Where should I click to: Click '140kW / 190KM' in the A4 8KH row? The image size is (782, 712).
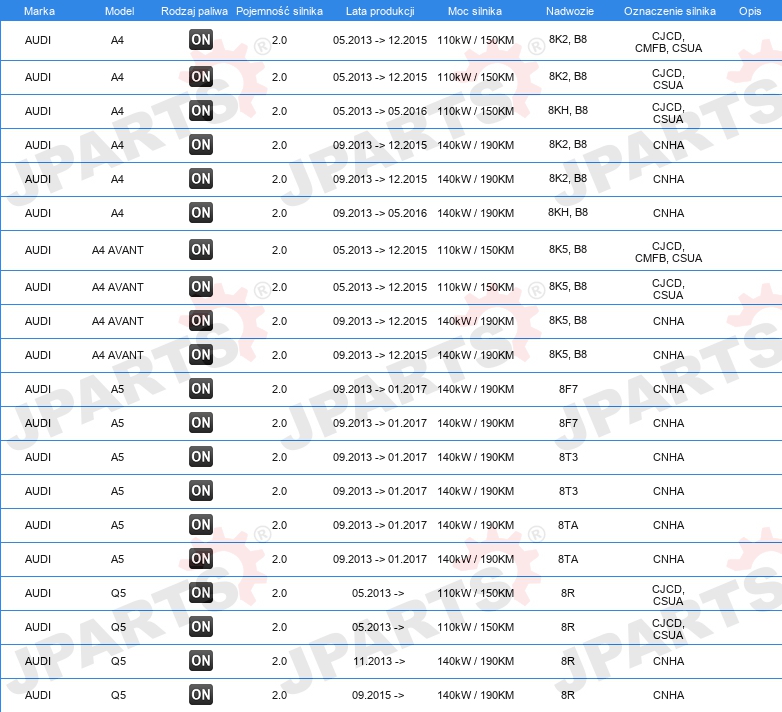476,213
